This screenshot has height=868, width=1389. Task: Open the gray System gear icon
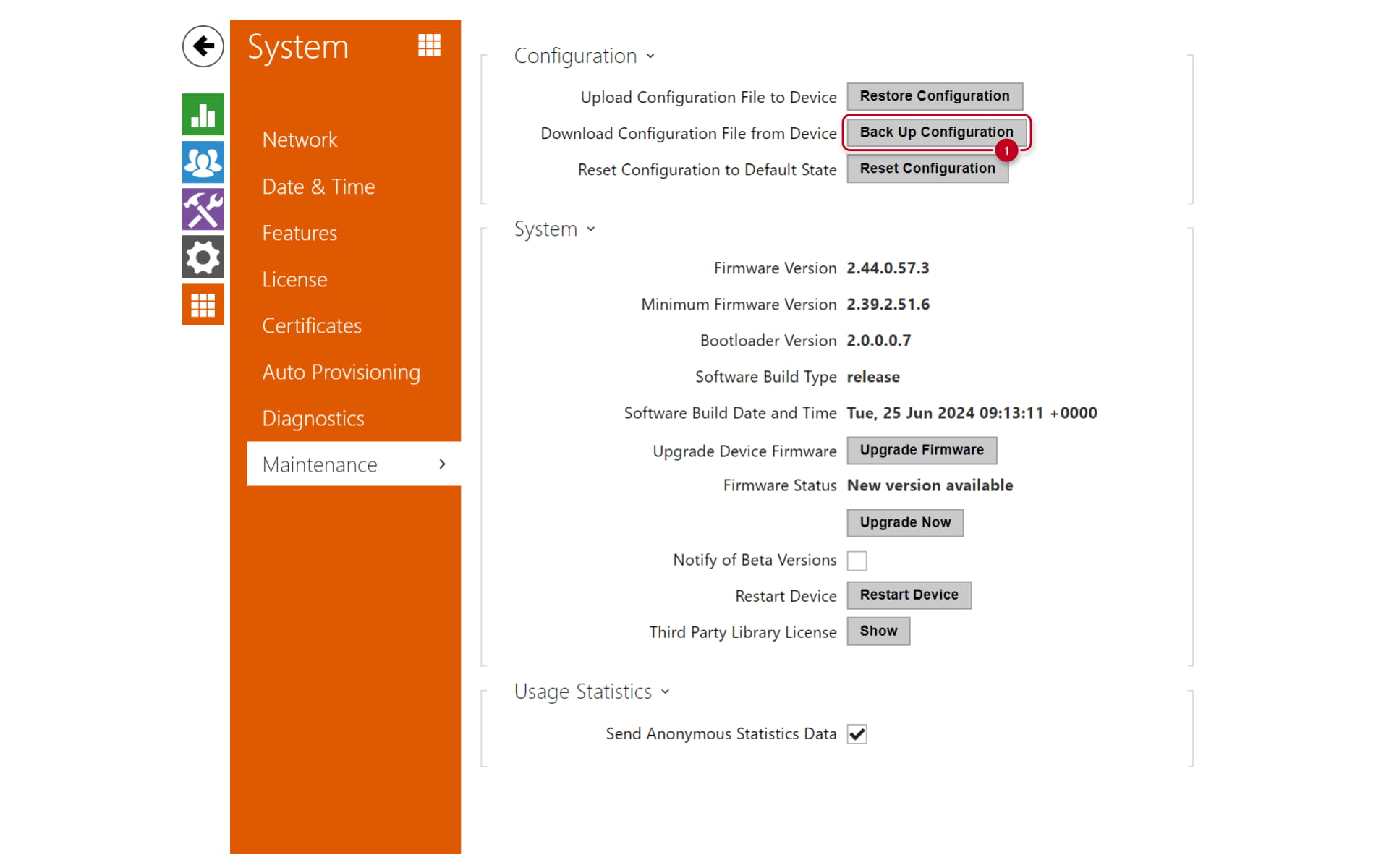point(203,257)
